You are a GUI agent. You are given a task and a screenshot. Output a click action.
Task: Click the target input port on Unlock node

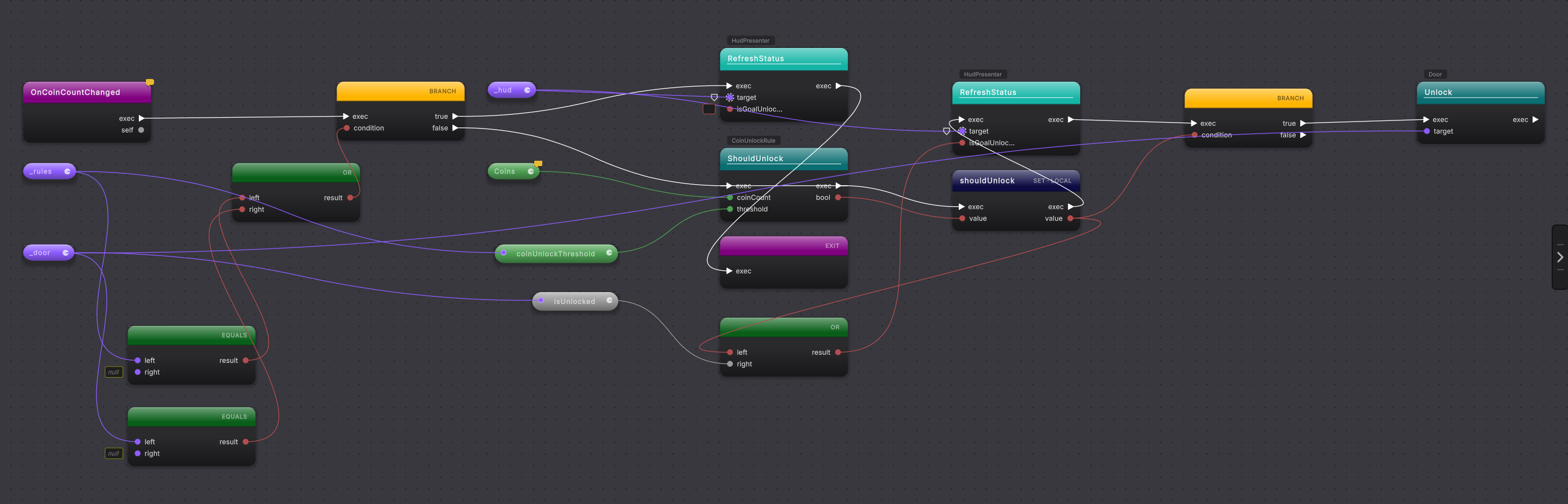pyautogui.click(x=1427, y=131)
